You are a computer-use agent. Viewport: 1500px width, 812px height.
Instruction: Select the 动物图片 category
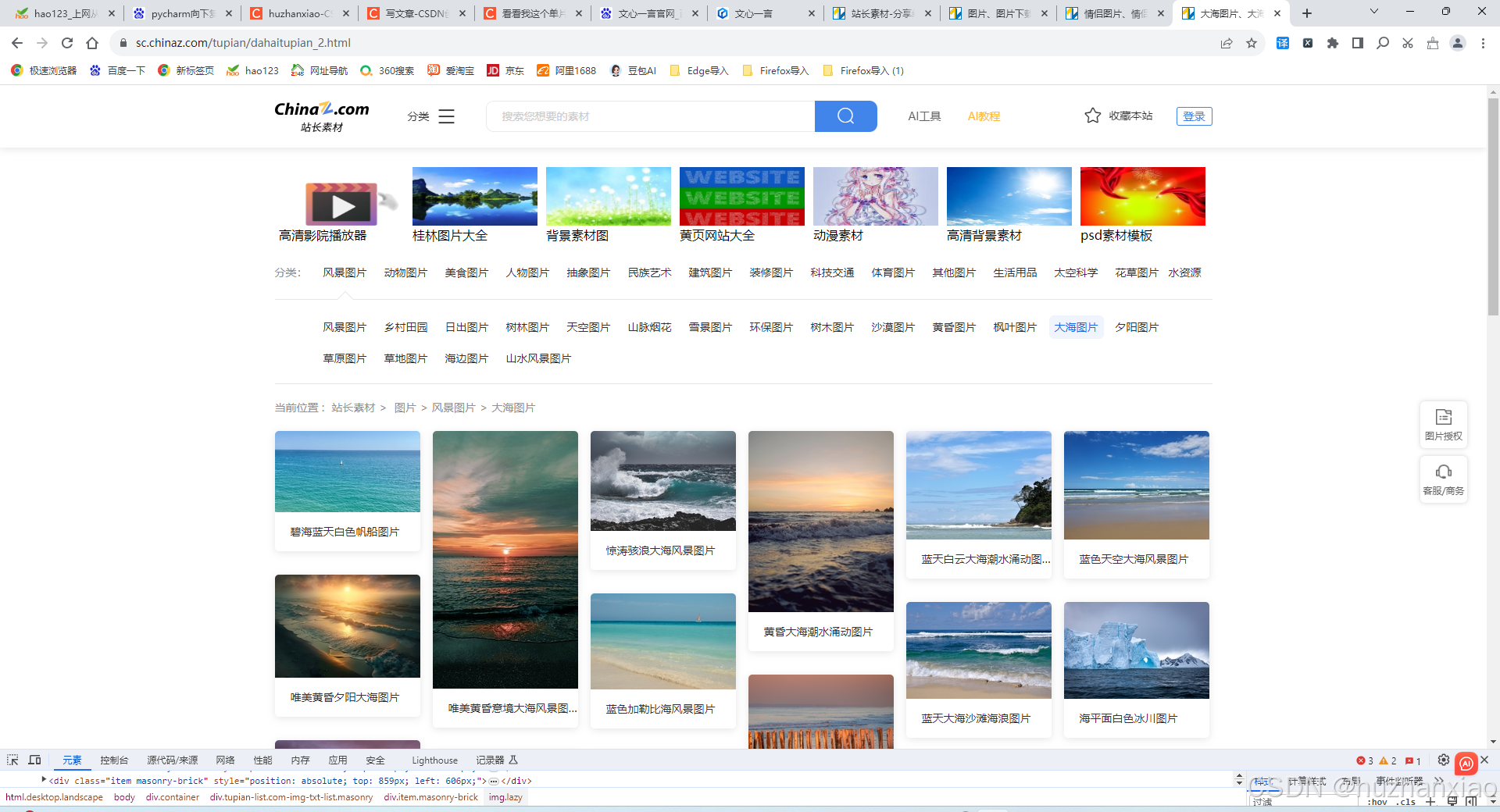(x=405, y=272)
